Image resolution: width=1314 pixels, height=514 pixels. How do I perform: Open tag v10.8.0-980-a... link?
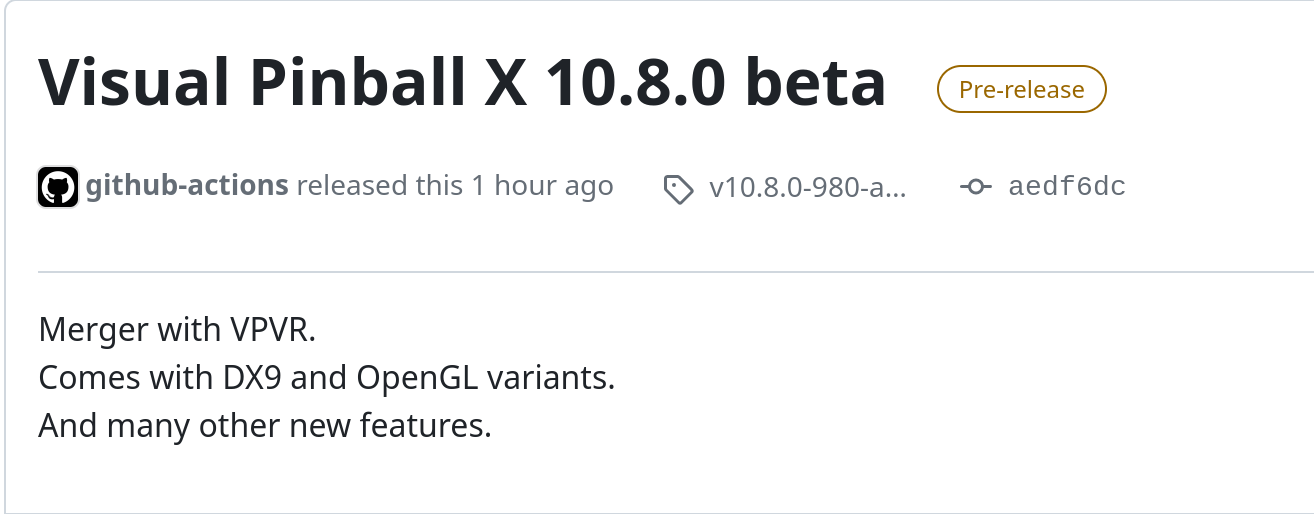point(807,187)
